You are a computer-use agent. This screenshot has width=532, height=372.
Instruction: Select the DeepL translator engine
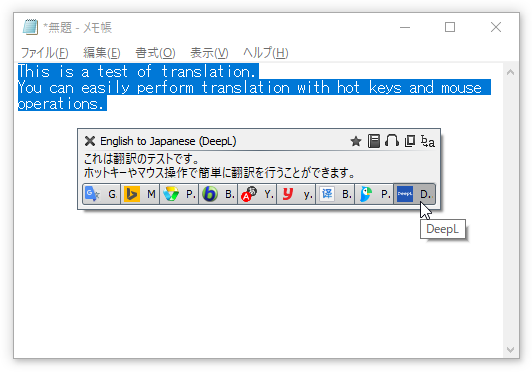click(414, 194)
